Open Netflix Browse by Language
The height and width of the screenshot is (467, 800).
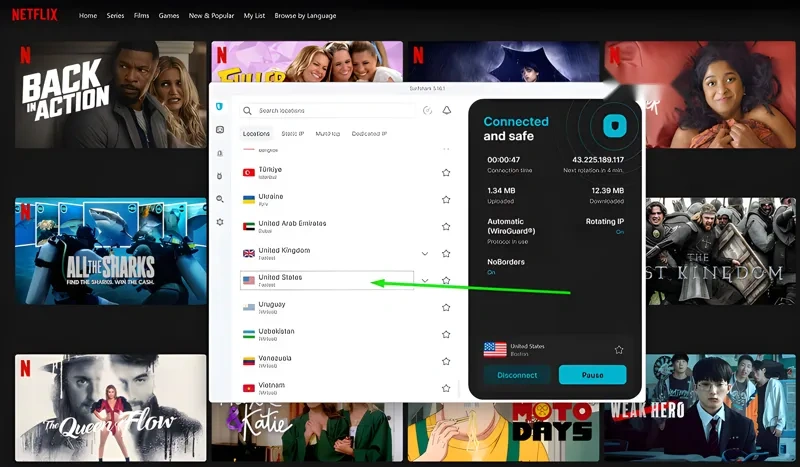tap(305, 16)
